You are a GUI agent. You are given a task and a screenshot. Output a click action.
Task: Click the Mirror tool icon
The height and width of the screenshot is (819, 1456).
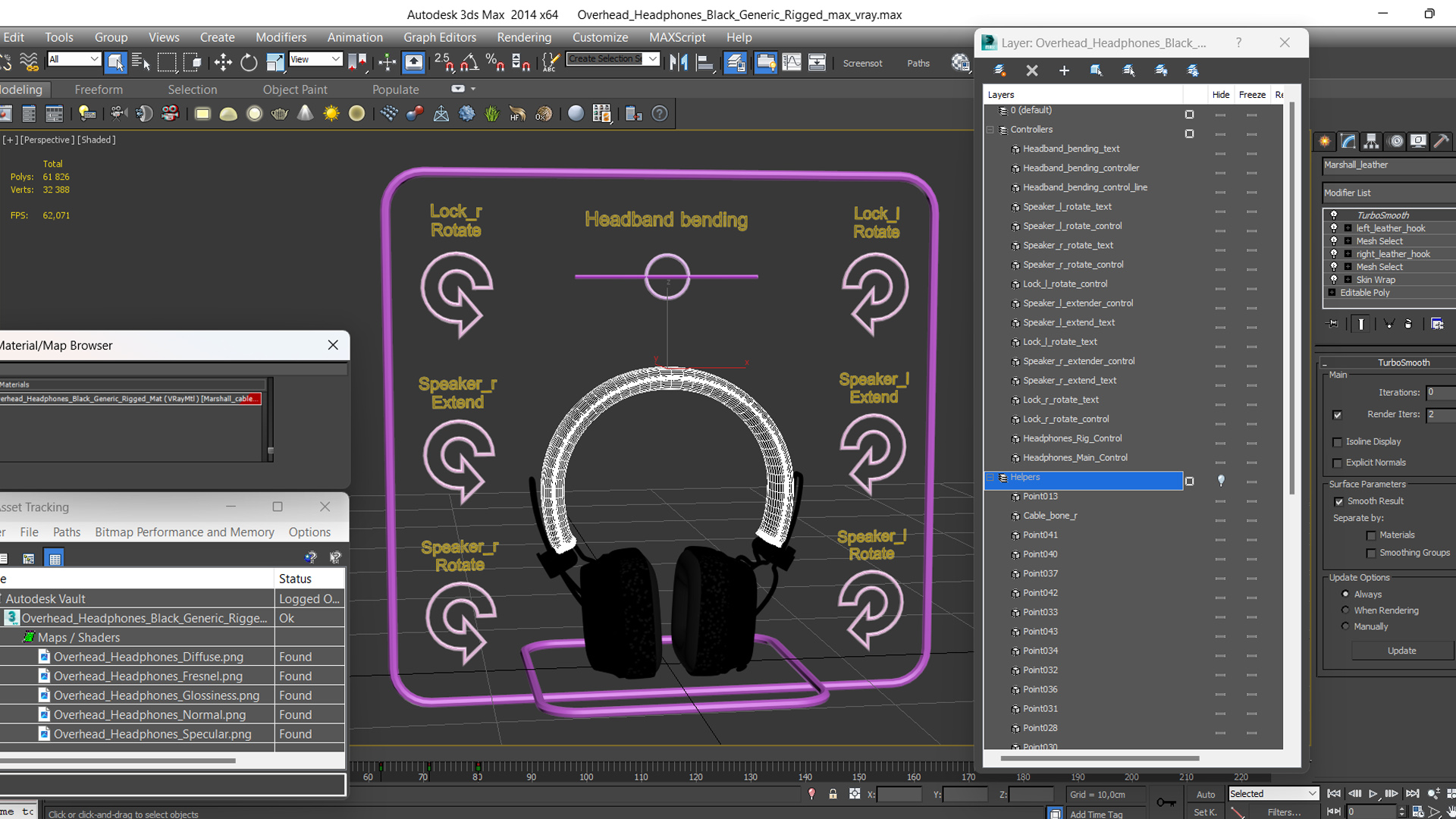pos(679,62)
